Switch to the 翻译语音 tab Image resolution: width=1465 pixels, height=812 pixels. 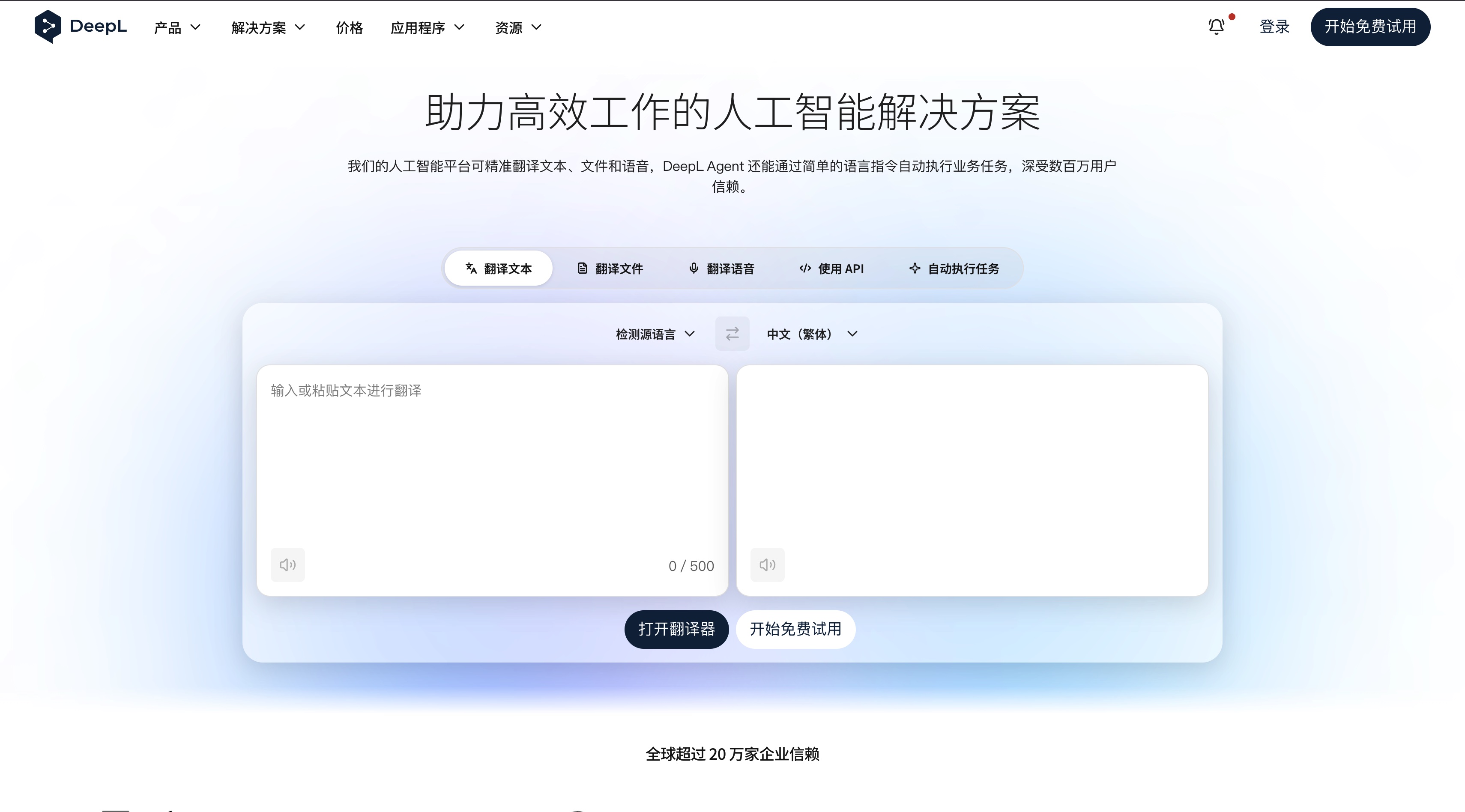coord(721,269)
